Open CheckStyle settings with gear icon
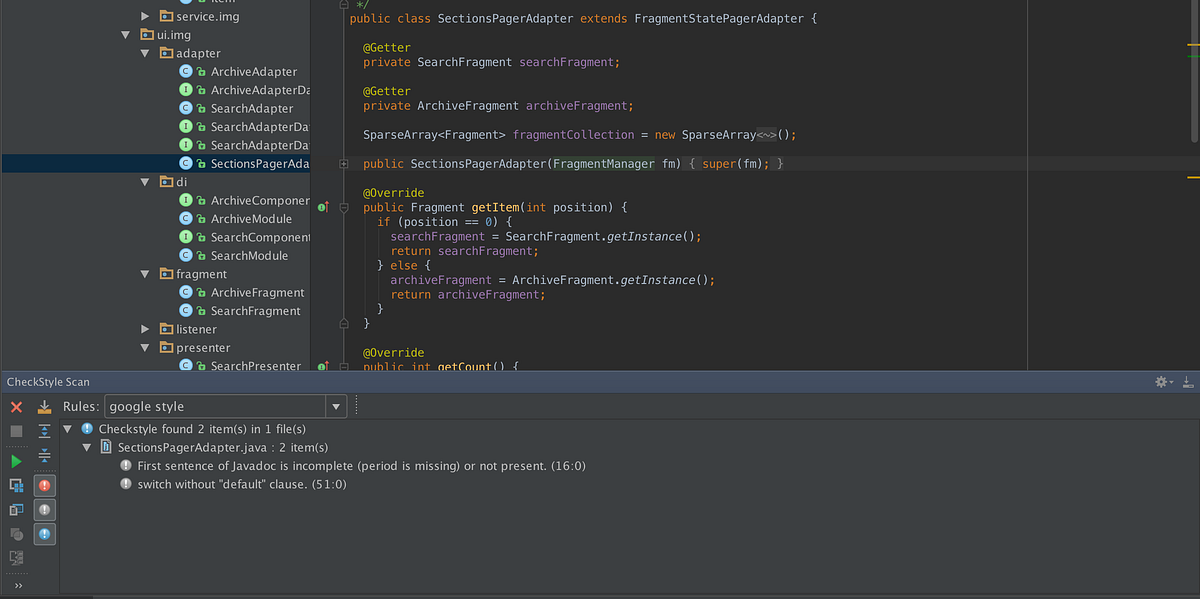The height and width of the screenshot is (599, 1200). tap(1160, 381)
